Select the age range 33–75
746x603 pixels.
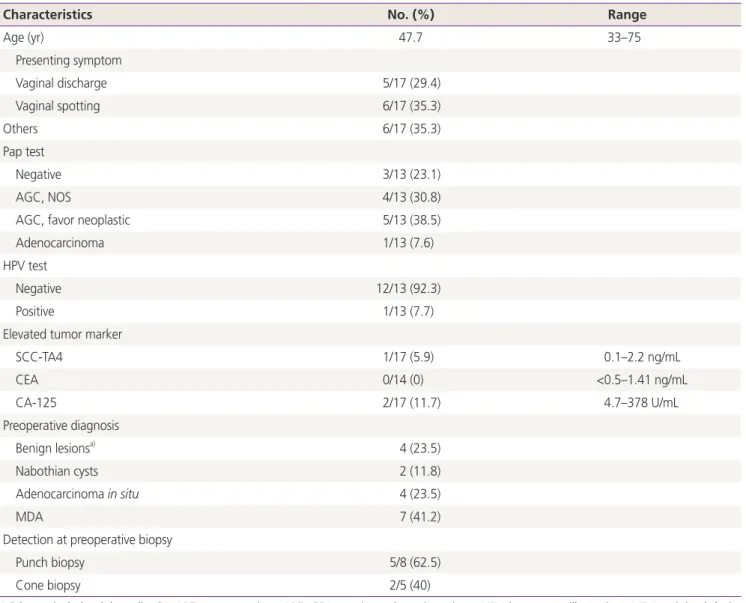[624, 37]
